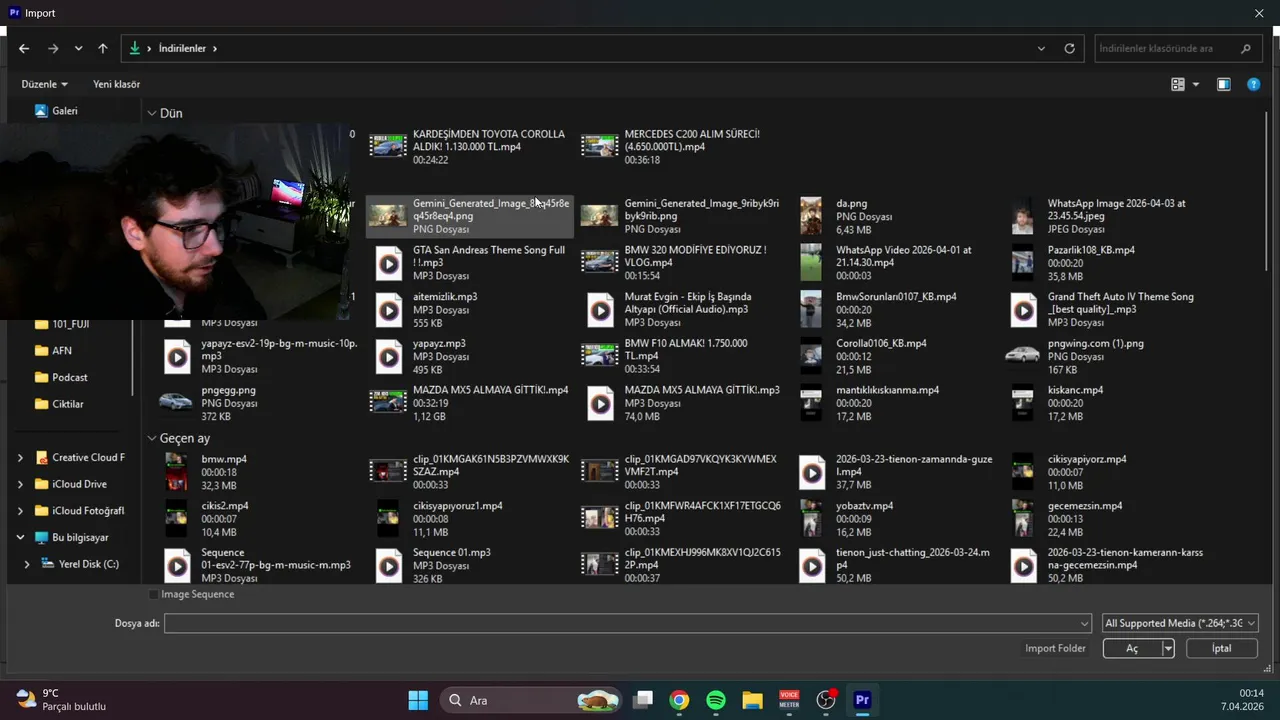The height and width of the screenshot is (720, 1280).
Task: Select pngwing.com (1).png car image icon
Action: click(x=1022, y=354)
